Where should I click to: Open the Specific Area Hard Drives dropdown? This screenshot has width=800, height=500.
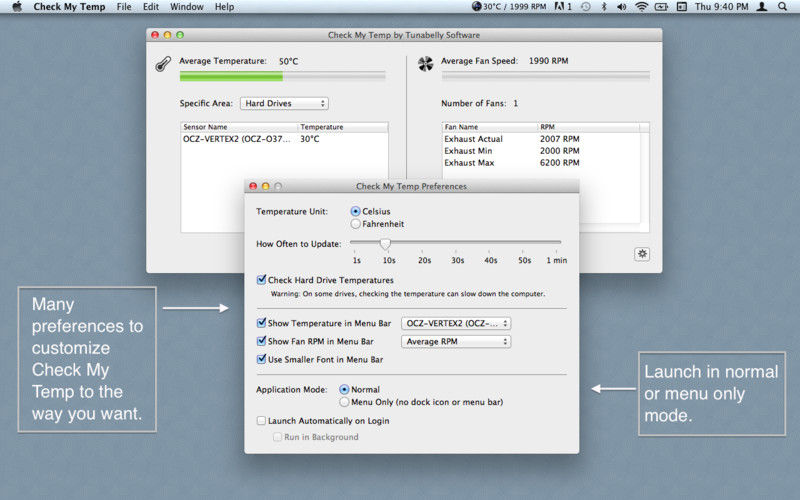pos(284,103)
